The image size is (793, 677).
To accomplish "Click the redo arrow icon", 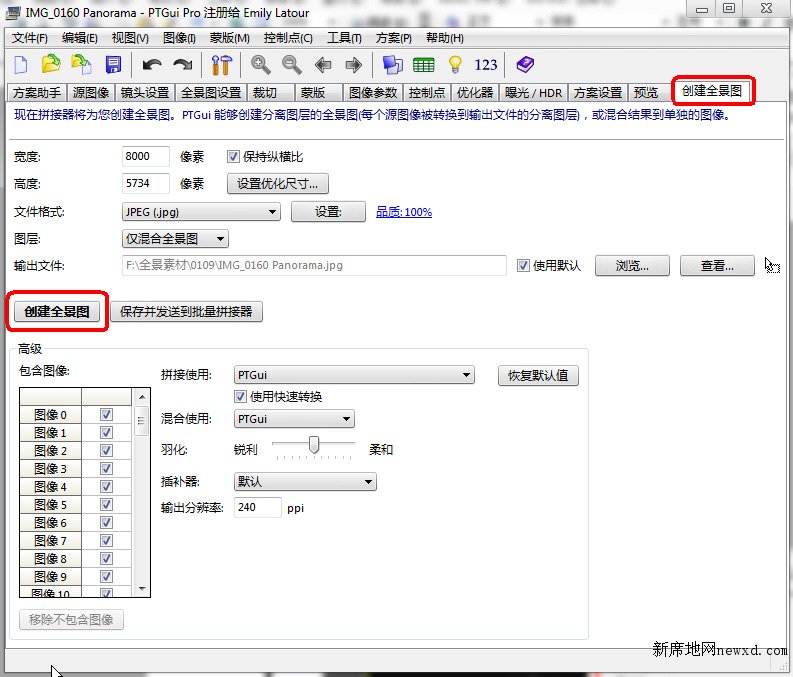I will [183, 65].
